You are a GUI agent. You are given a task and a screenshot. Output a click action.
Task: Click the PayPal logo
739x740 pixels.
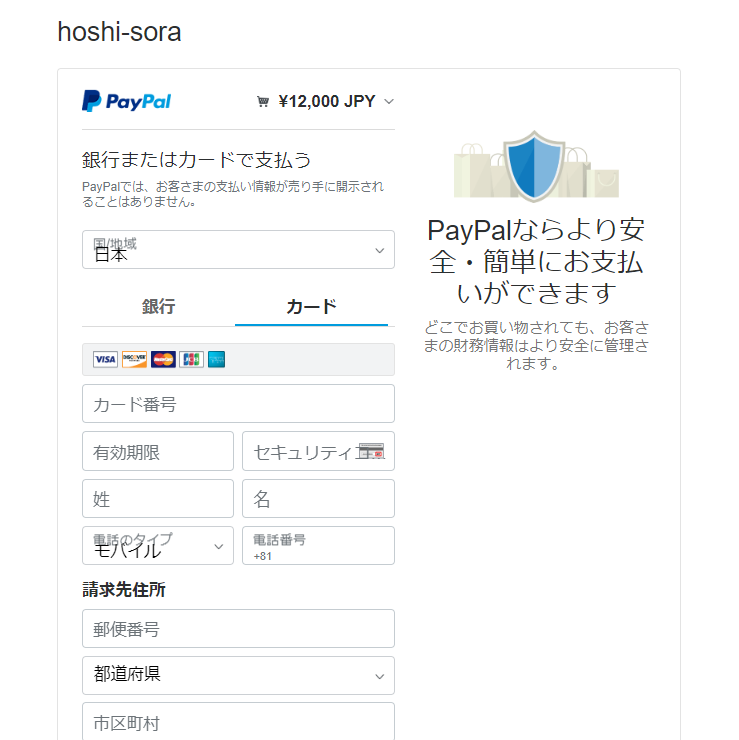126,101
